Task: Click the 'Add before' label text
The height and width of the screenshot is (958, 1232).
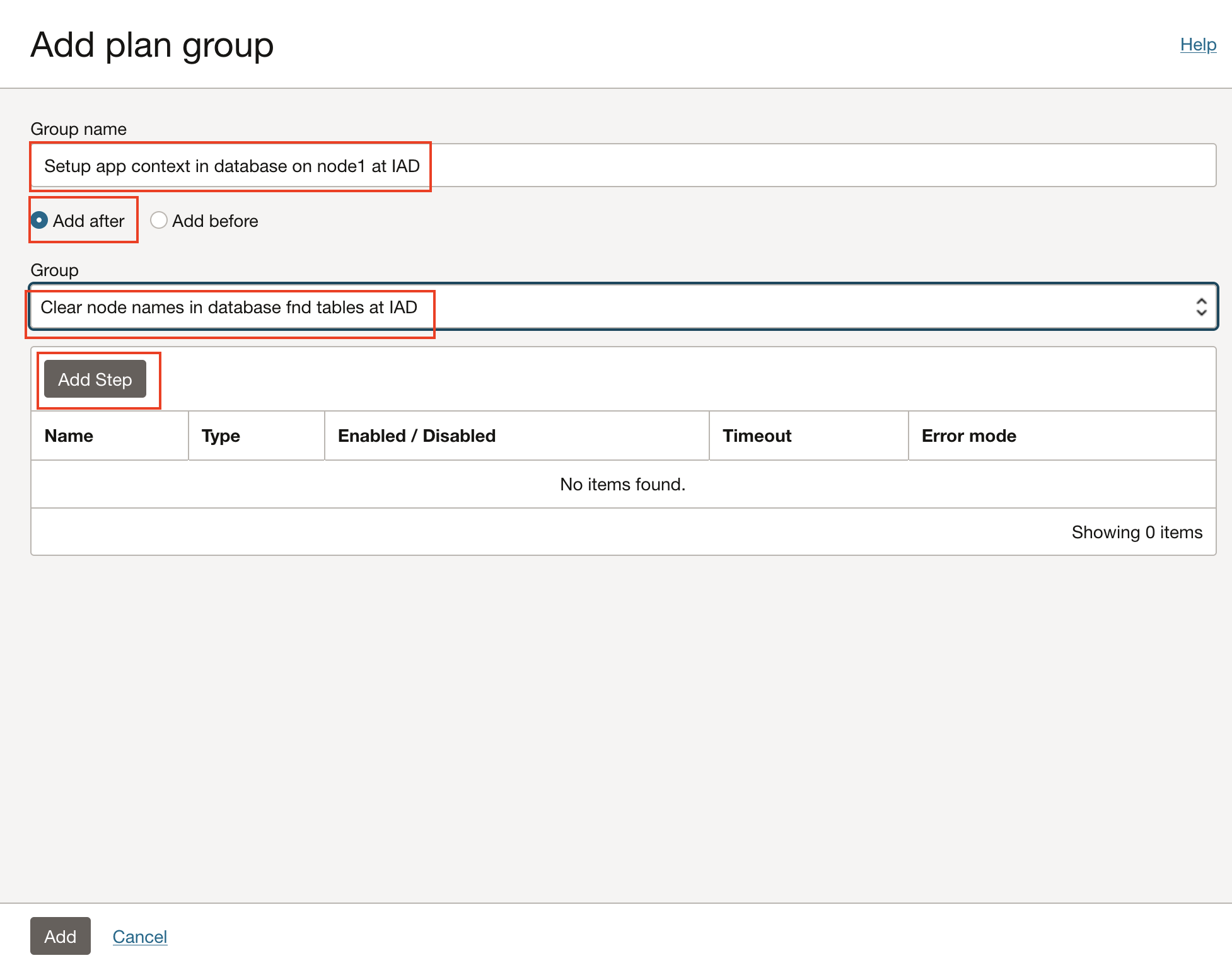Action: [215, 221]
